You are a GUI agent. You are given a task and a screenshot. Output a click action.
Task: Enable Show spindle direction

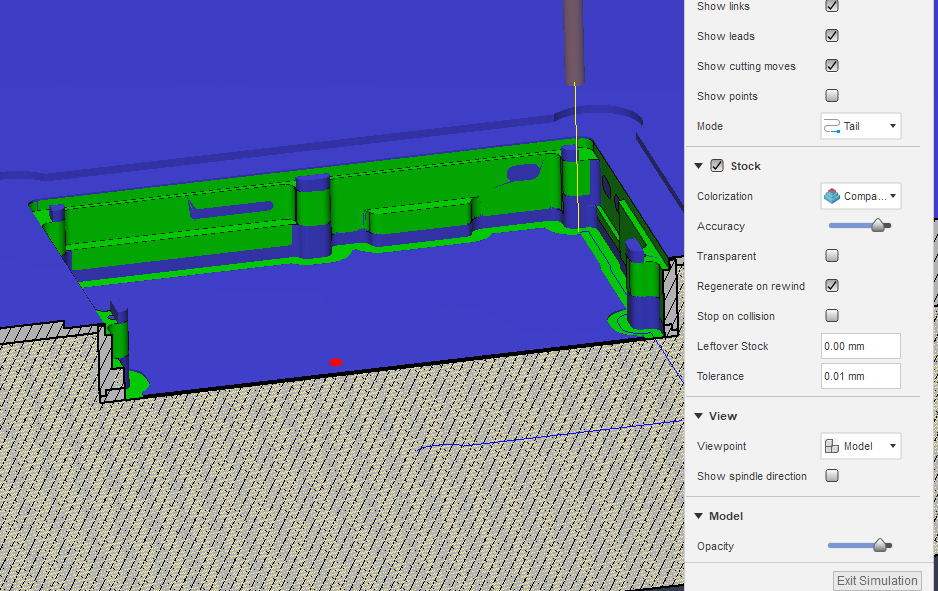831,476
